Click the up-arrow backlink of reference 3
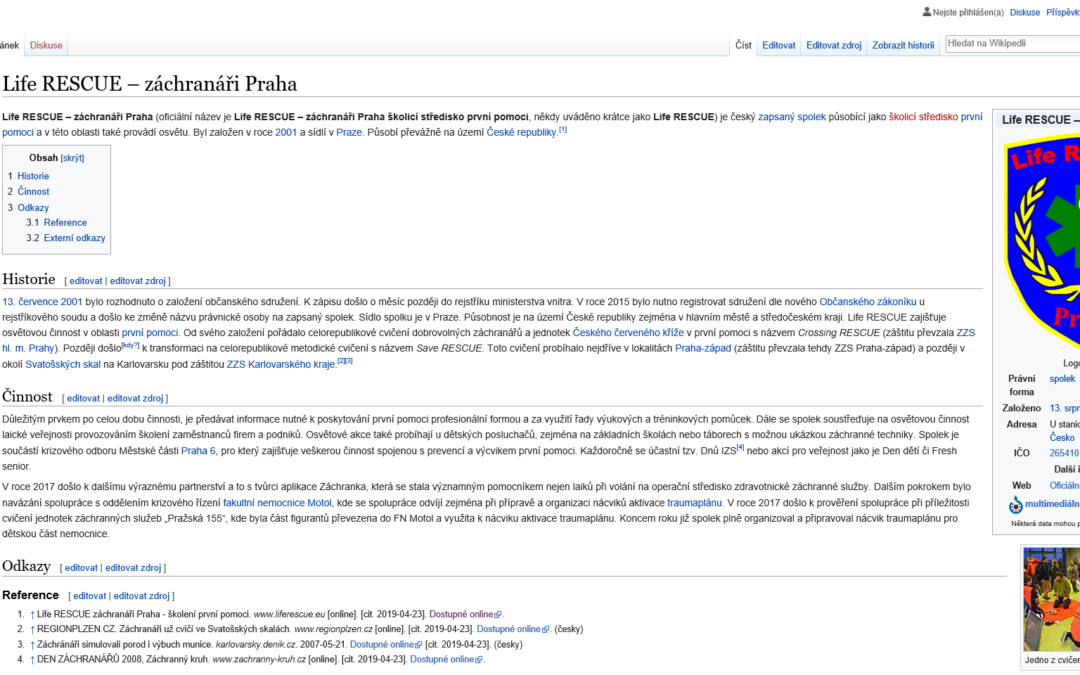The height and width of the screenshot is (675, 1080). (32, 645)
